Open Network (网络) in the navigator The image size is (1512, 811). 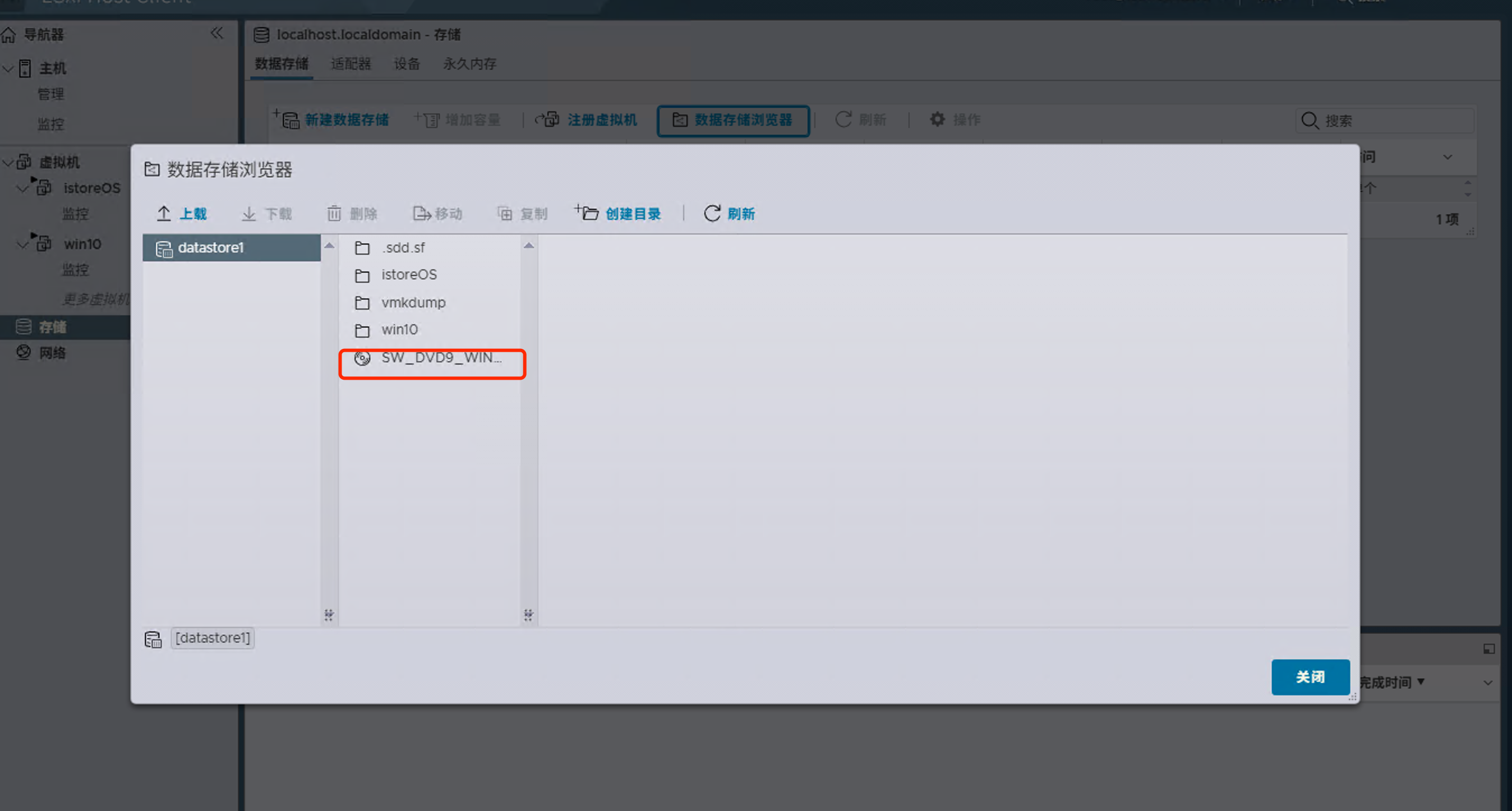[x=52, y=353]
